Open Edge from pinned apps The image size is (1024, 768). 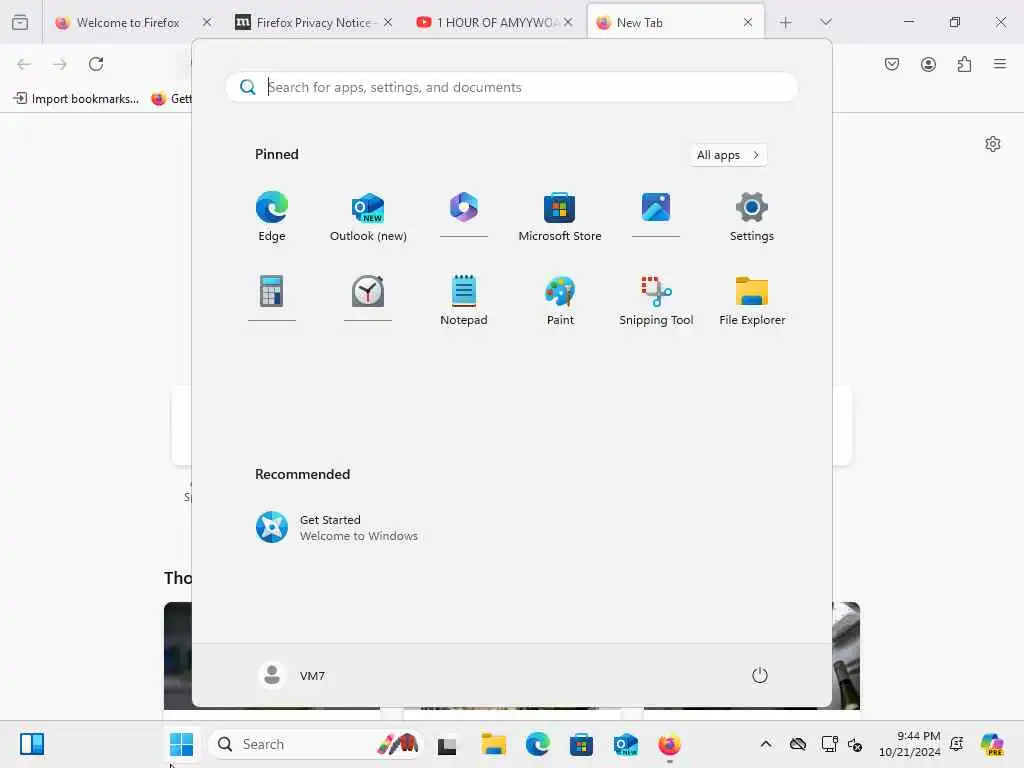(272, 216)
